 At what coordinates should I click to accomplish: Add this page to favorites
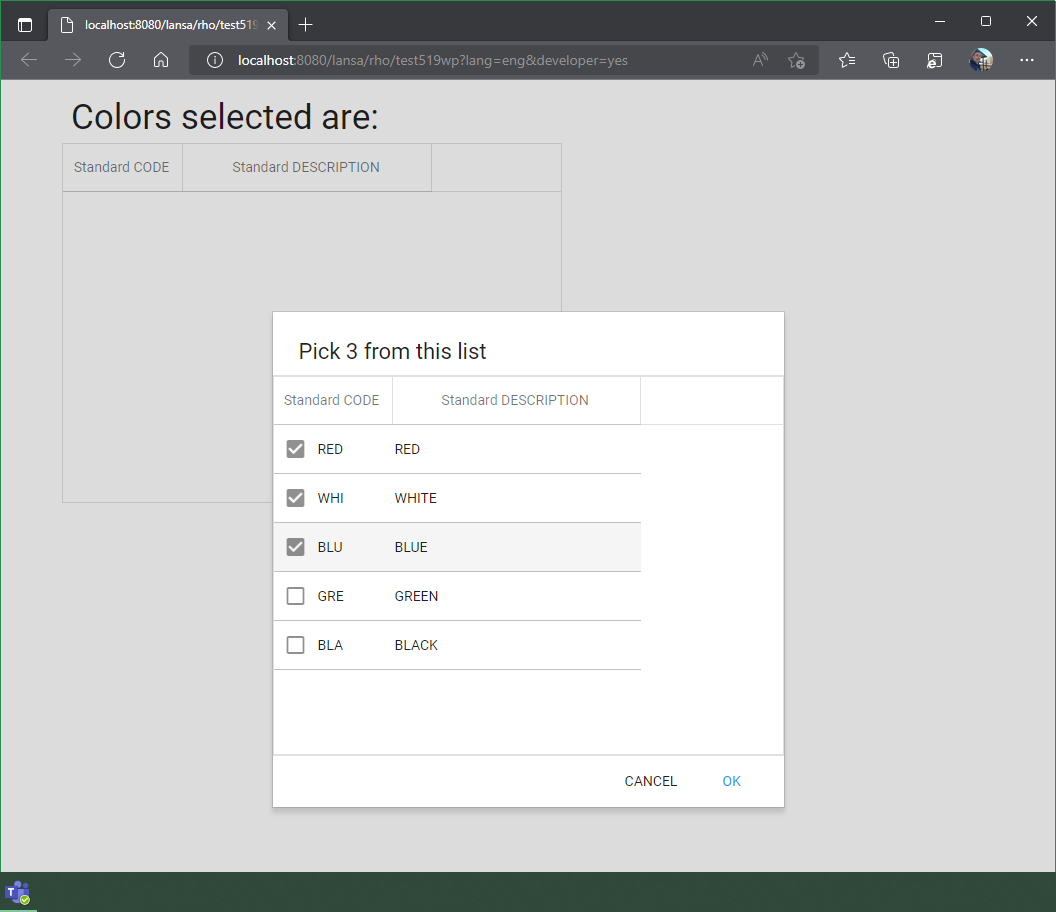pyautogui.click(x=797, y=61)
